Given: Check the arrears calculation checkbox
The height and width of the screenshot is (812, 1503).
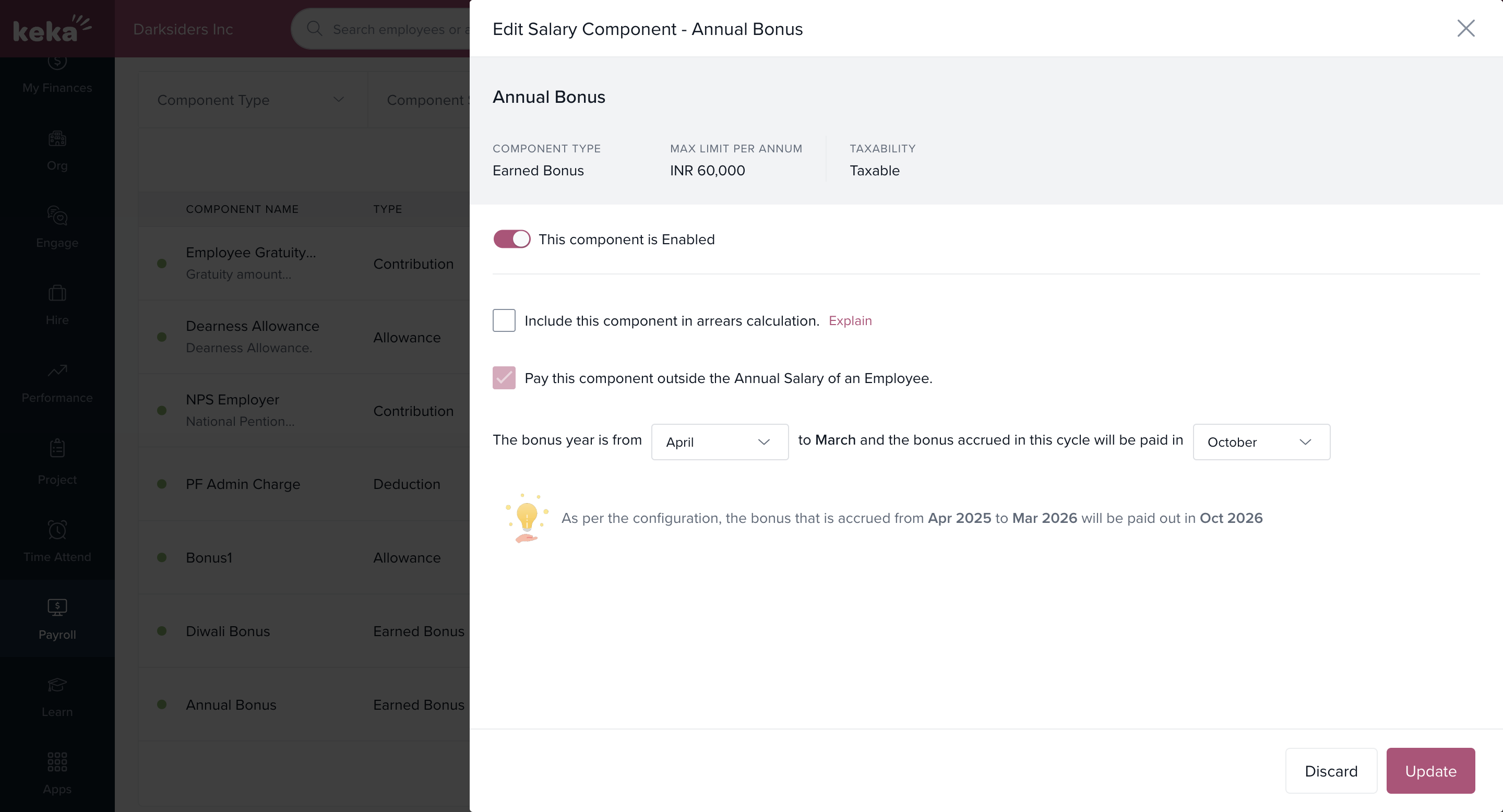Looking at the screenshot, I should (x=504, y=321).
